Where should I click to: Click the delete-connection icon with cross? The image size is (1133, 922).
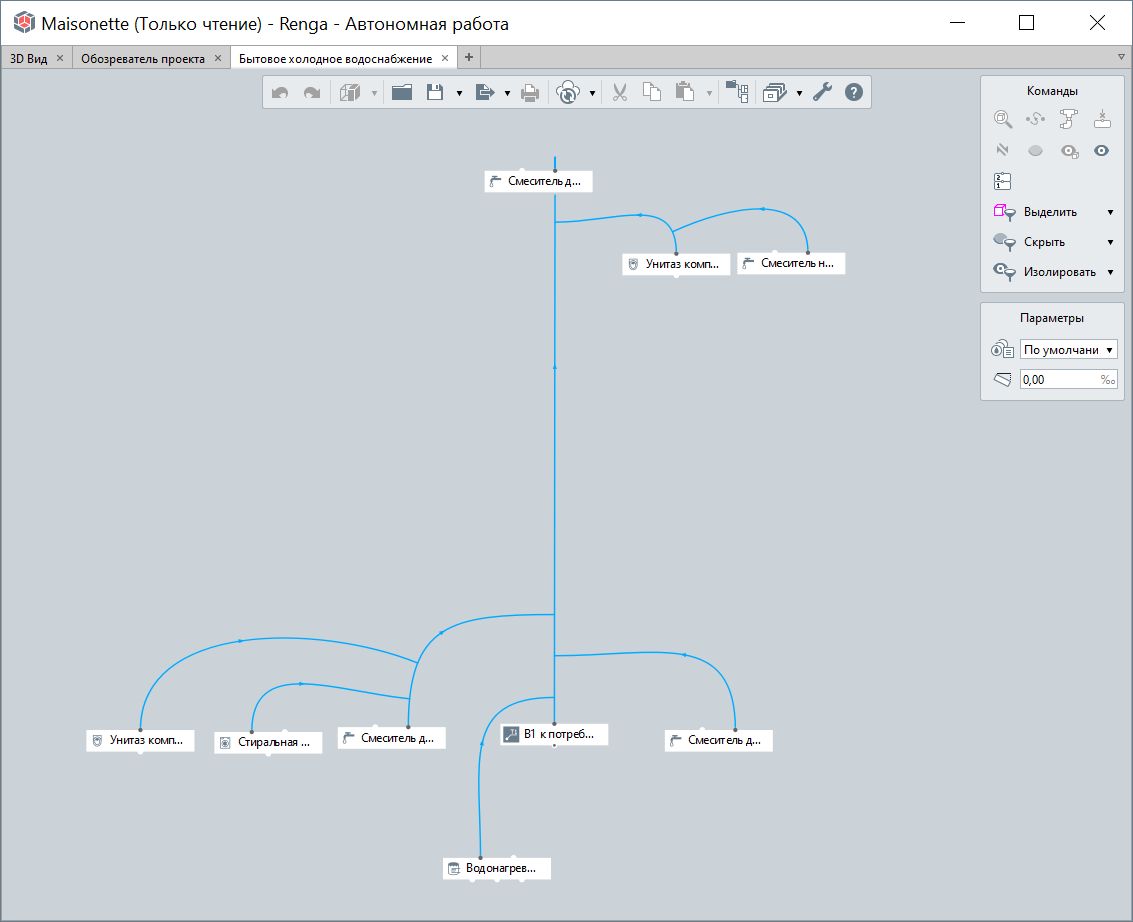[1102, 119]
